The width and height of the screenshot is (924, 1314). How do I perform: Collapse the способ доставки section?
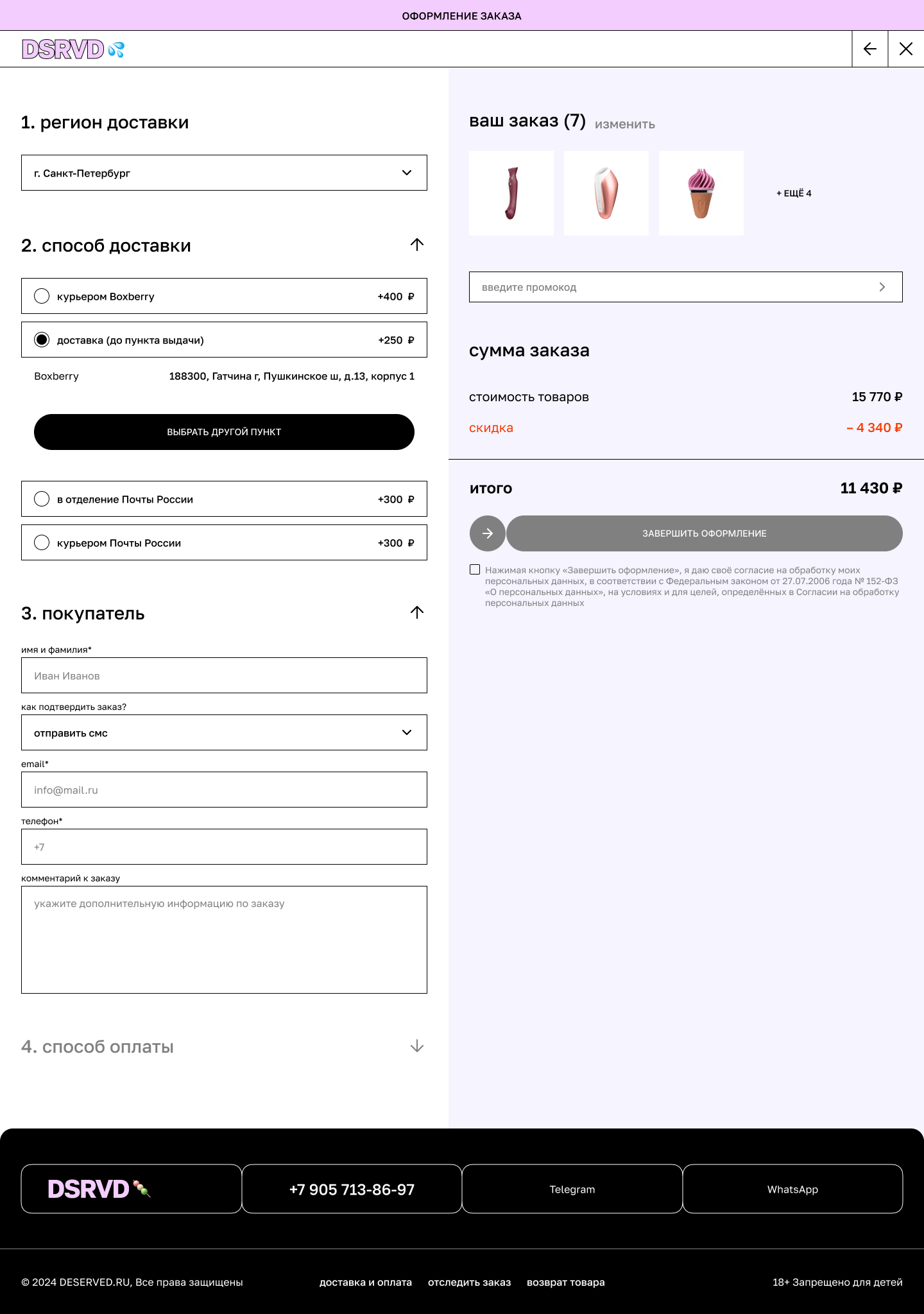pyautogui.click(x=416, y=245)
